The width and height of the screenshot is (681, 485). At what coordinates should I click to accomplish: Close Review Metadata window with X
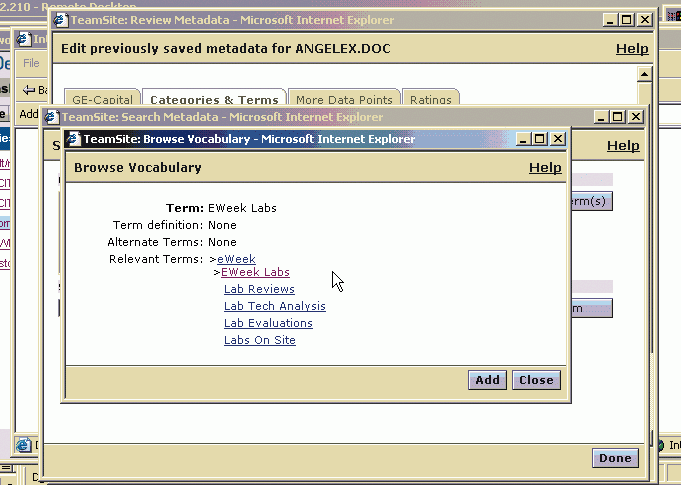point(645,20)
